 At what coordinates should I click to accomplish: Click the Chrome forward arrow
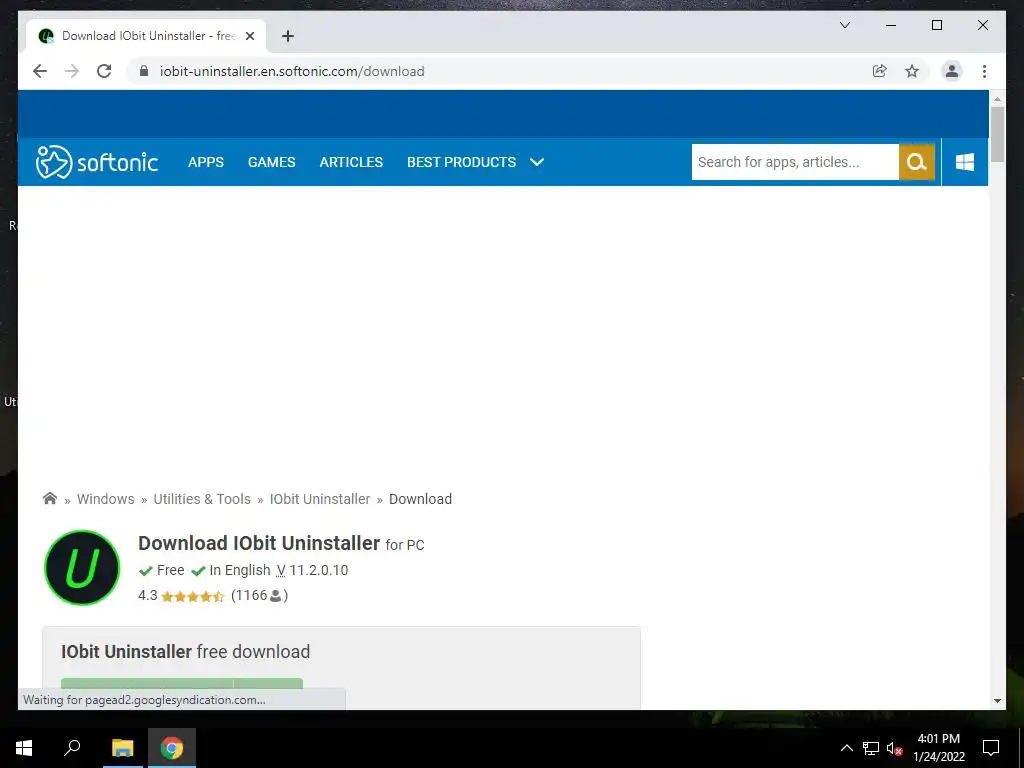(72, 71)
